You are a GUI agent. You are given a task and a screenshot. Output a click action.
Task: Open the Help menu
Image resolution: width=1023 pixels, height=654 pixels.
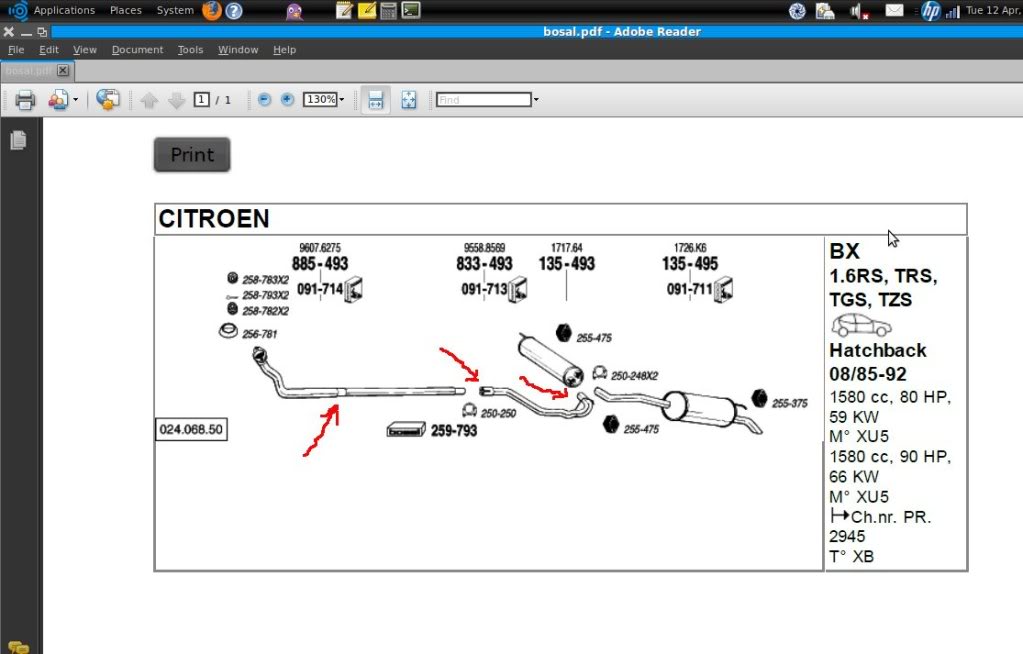tap(284, 50)
